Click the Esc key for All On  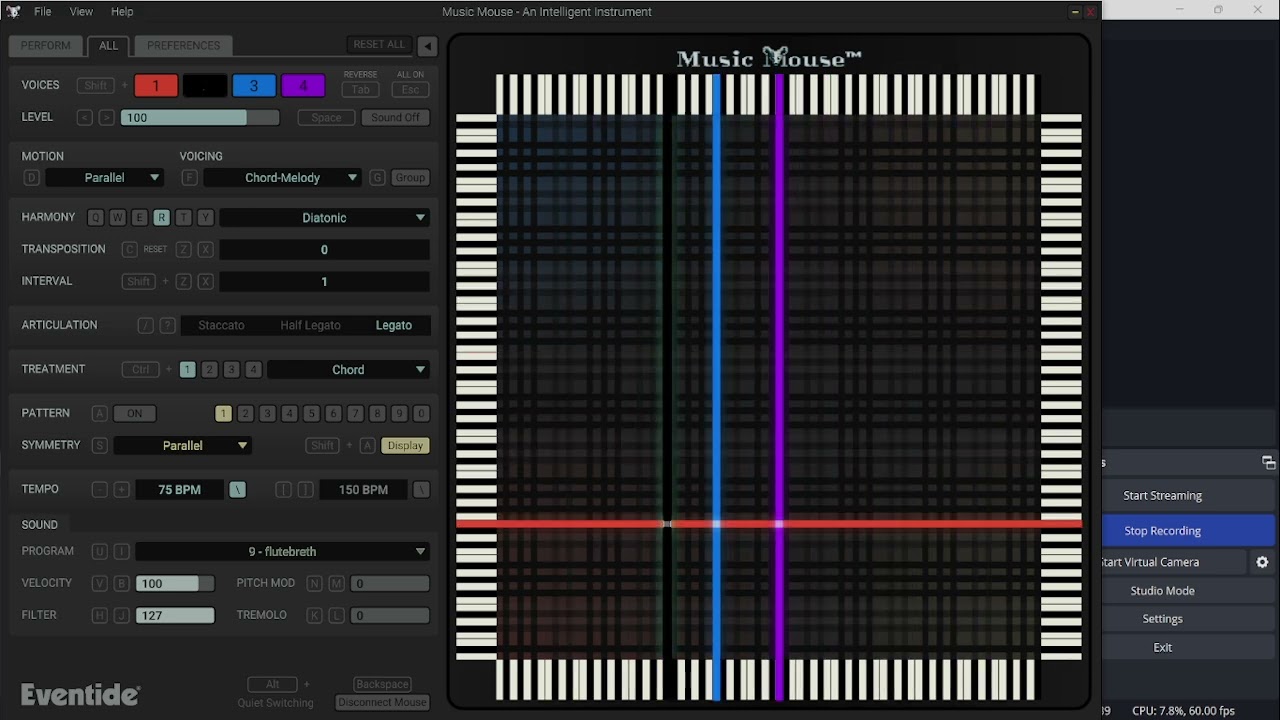click(x=410, y=89)
